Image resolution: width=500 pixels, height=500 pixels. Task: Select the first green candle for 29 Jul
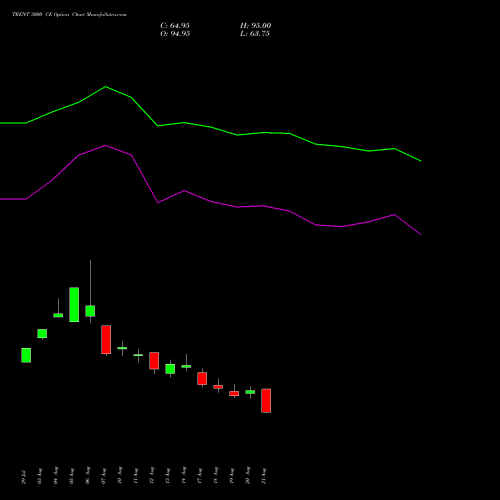pos(26,355)
